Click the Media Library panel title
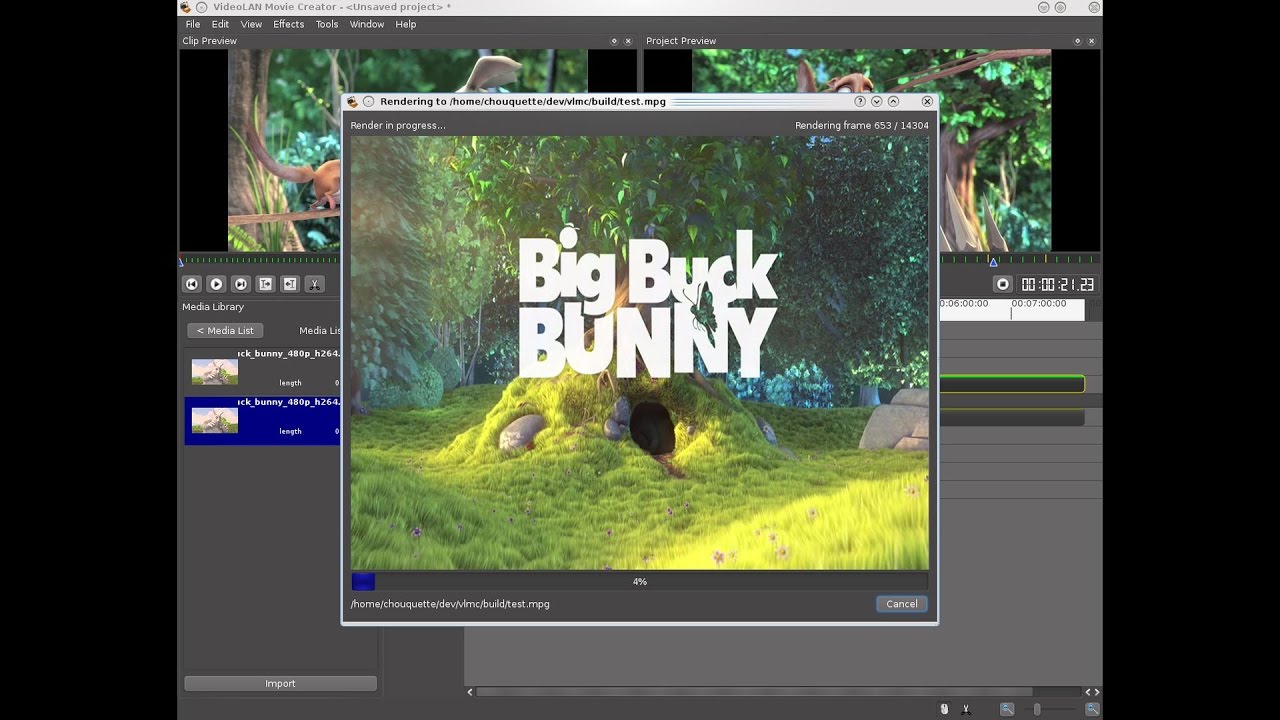The image size is (1280, 720). click(213, 307)
